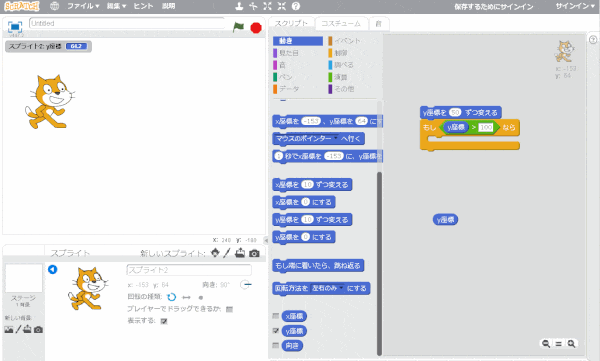The height and width of the screenshot is (361, 600).
Task: Open the ファイル menu
Action: tap(83, 6)
